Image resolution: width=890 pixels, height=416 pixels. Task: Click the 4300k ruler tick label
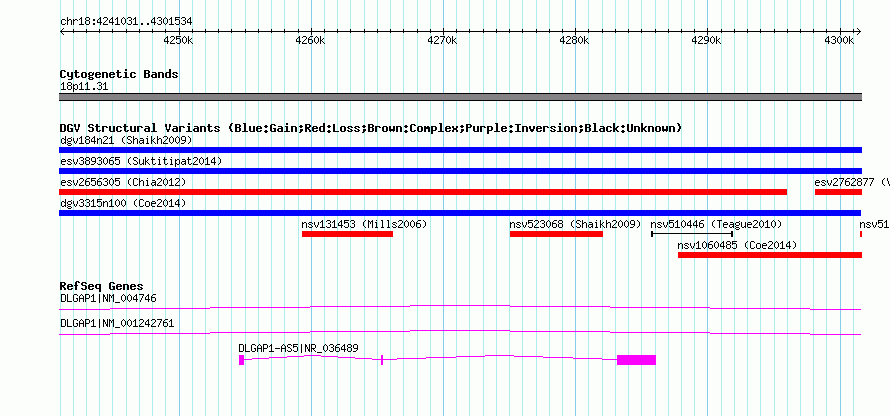tap(840, 40)
